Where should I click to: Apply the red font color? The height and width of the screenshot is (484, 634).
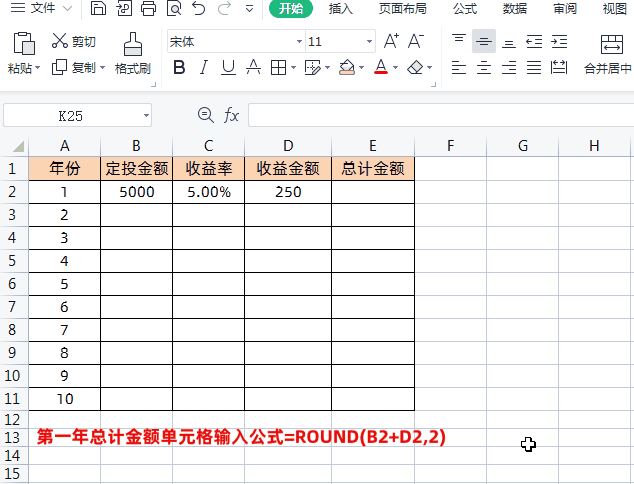381,67
